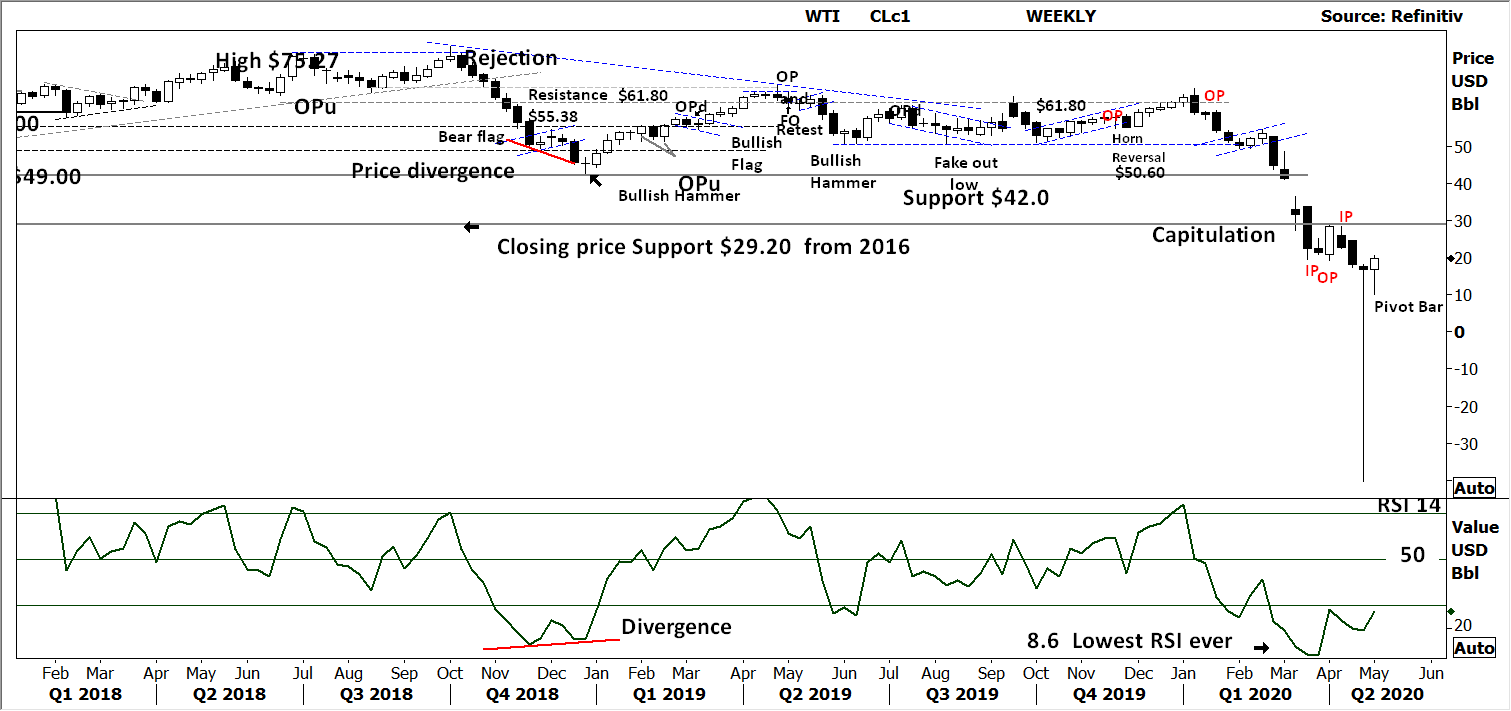
Task: Open the WEEKLY timeframe label
Action: coord(1060,15)
